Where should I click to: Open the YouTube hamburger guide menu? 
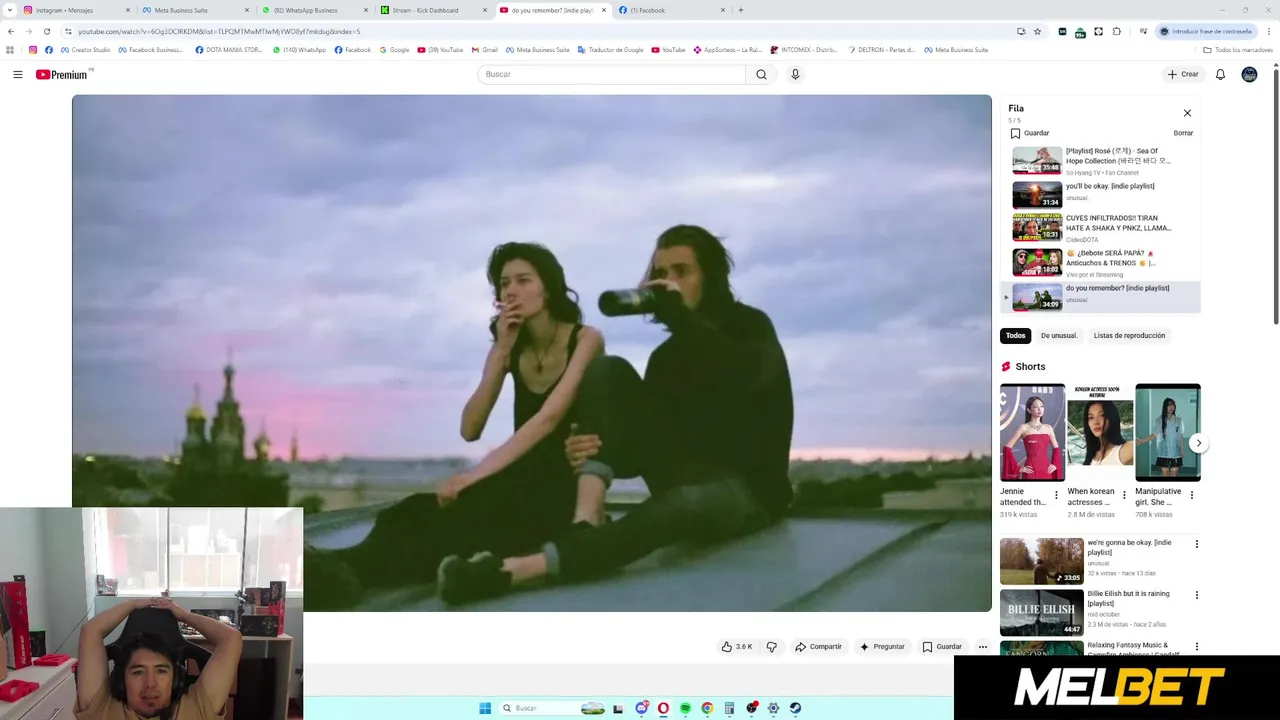point(17,74)
